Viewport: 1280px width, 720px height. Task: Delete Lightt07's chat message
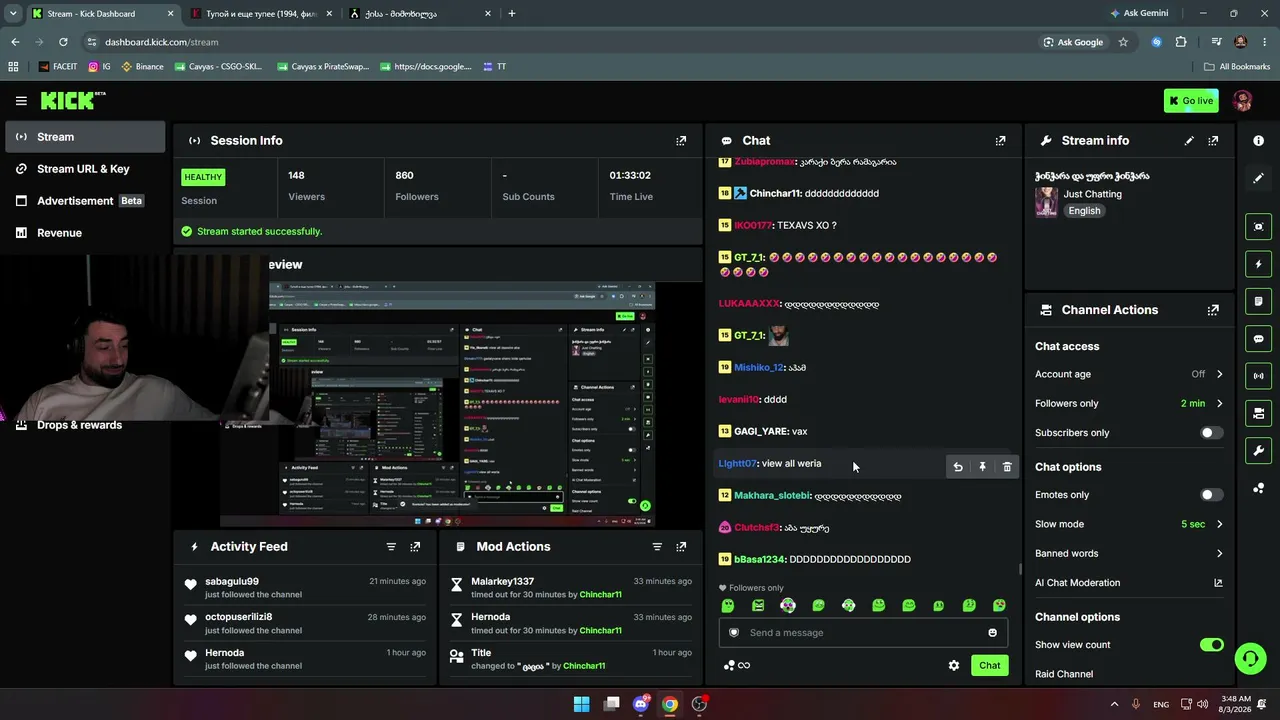[x=1007, y=467]
